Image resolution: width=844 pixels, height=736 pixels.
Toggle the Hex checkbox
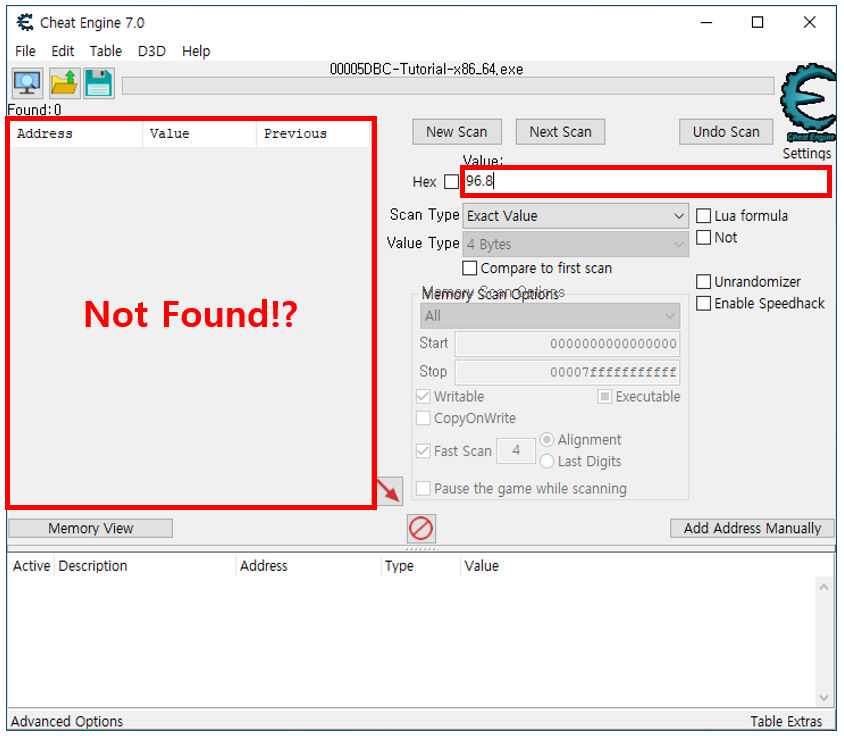click(x=451, y=181)
